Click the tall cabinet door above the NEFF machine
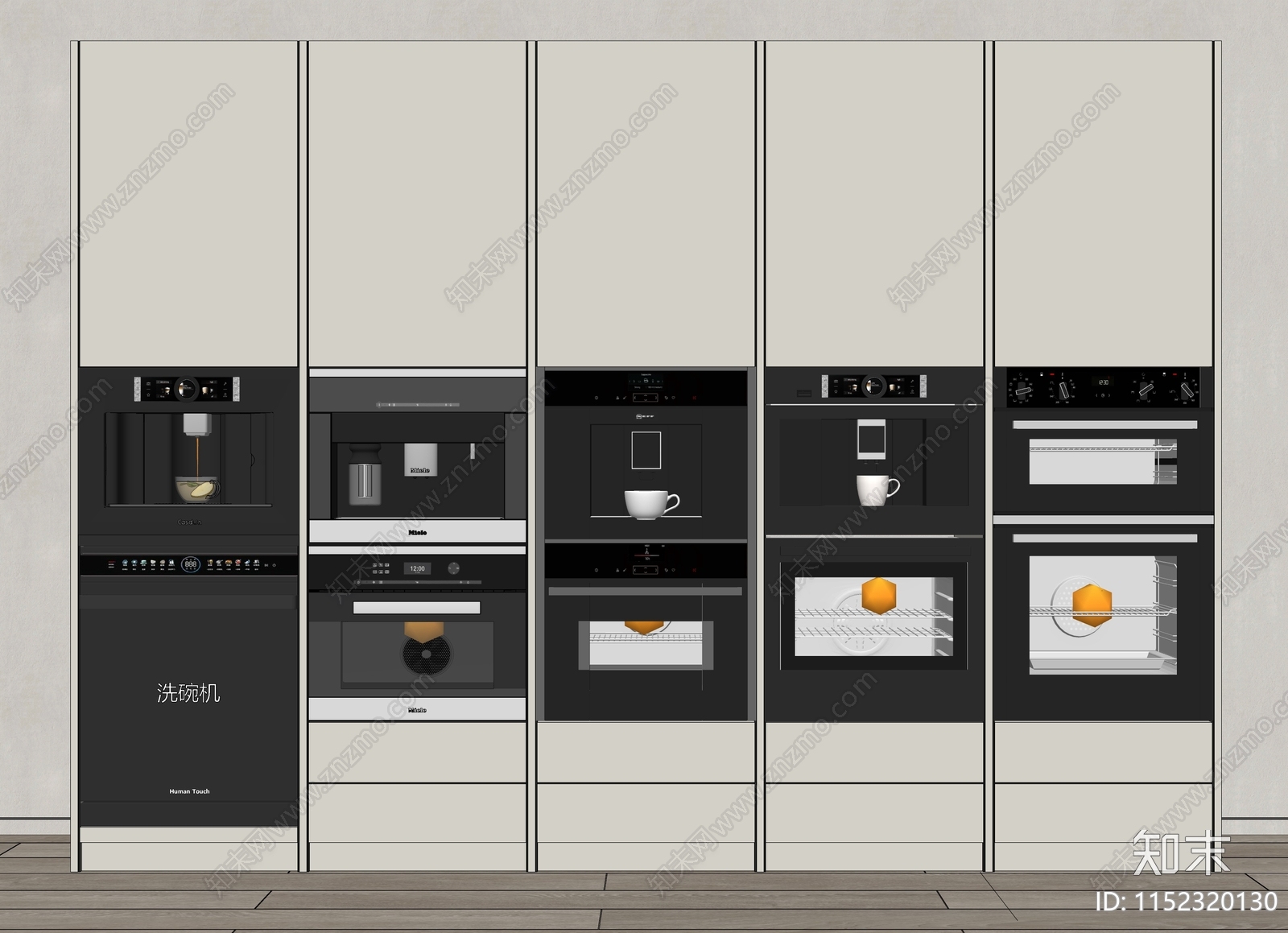The width and height of the screenshot is (1288, 933). pyautogui.click(x=646, y=204)
